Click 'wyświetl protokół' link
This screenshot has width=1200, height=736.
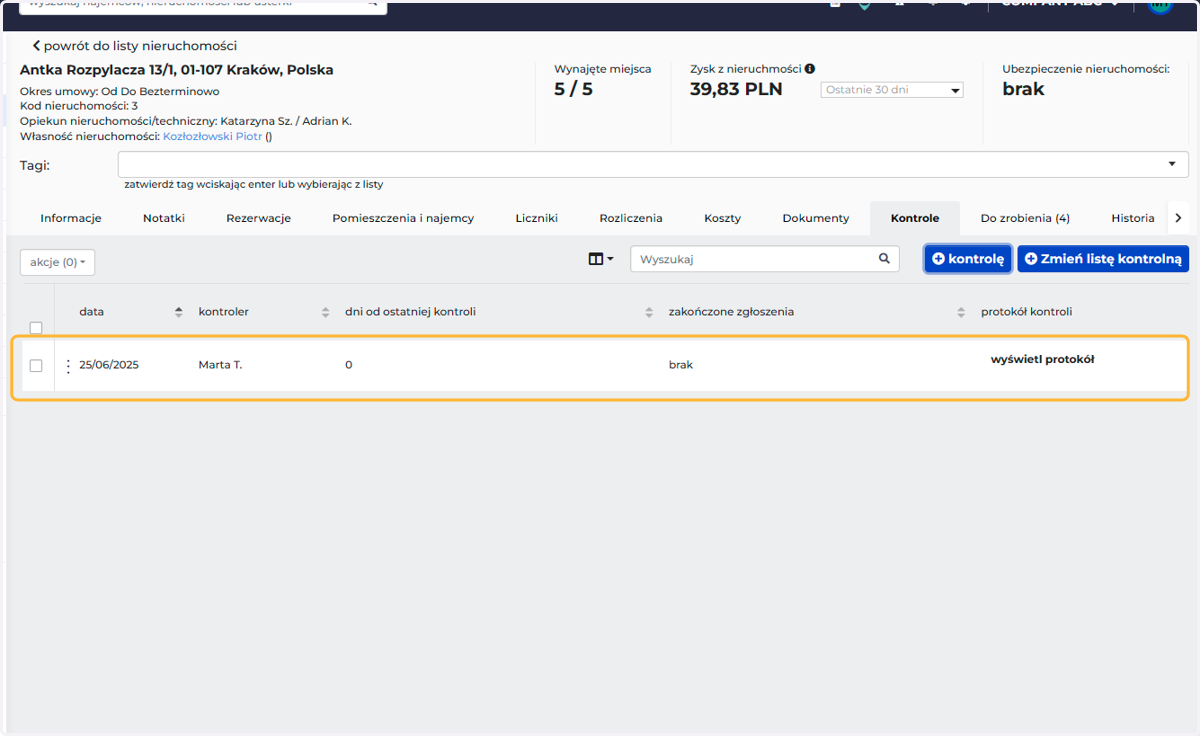(x=1042, y=359)
